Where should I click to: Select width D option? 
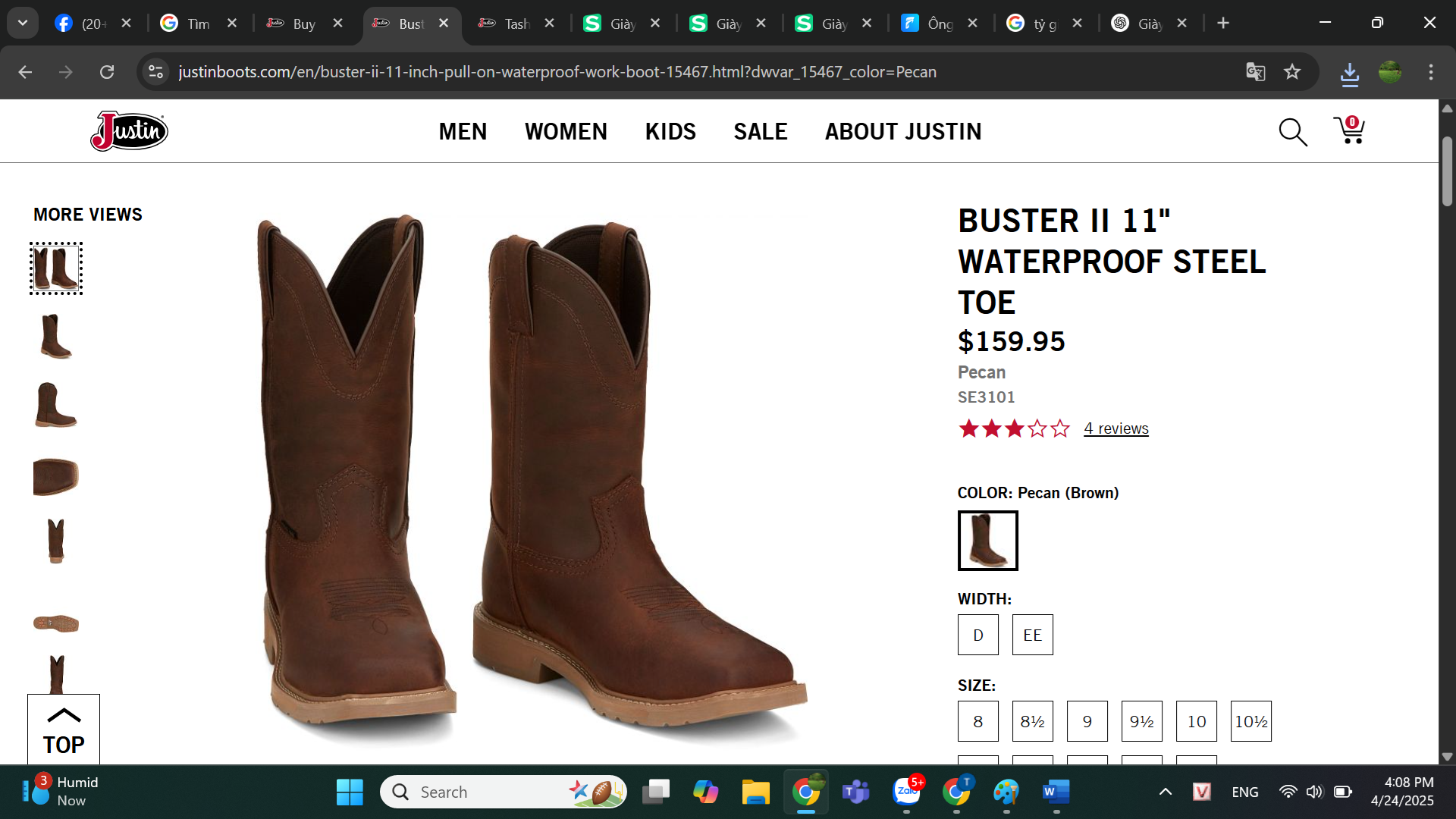click(977, 635)
